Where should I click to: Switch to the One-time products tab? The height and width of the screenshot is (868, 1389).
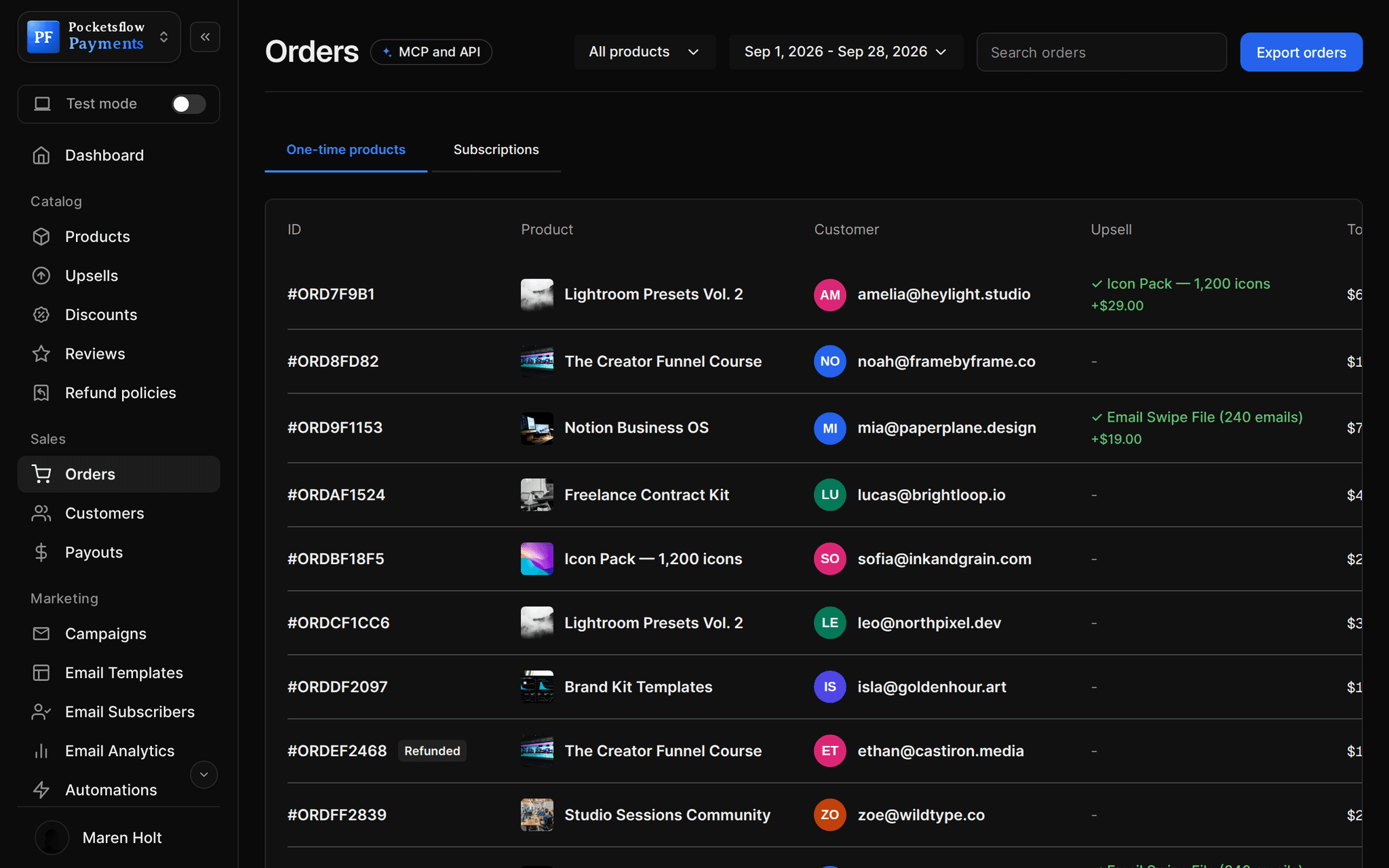pos(346,150)
